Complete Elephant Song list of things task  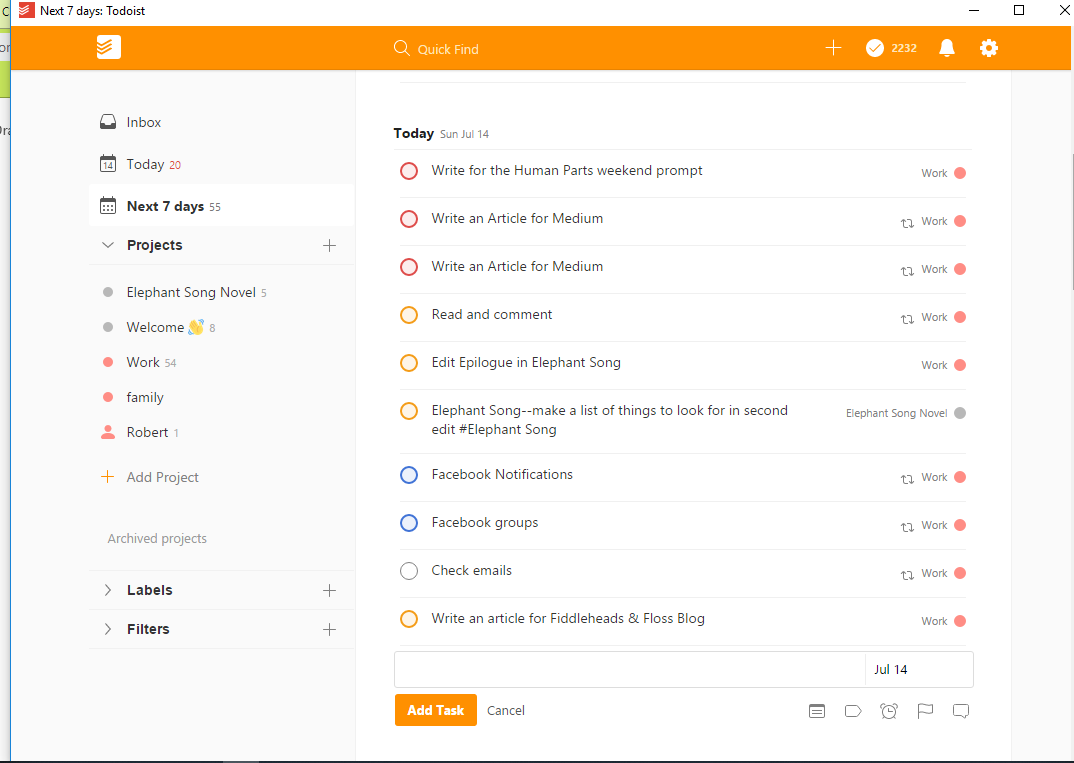(x=409, y=410)
